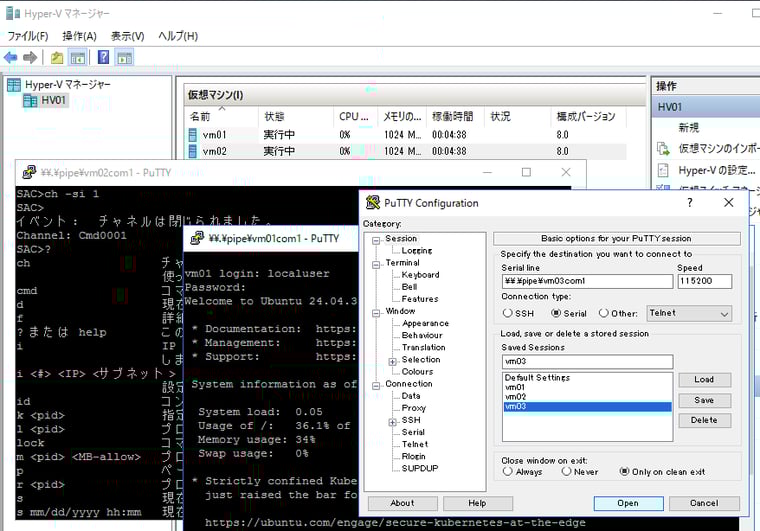
Task: Select Proxy in category tree
Action: click(x=413, y=408)
